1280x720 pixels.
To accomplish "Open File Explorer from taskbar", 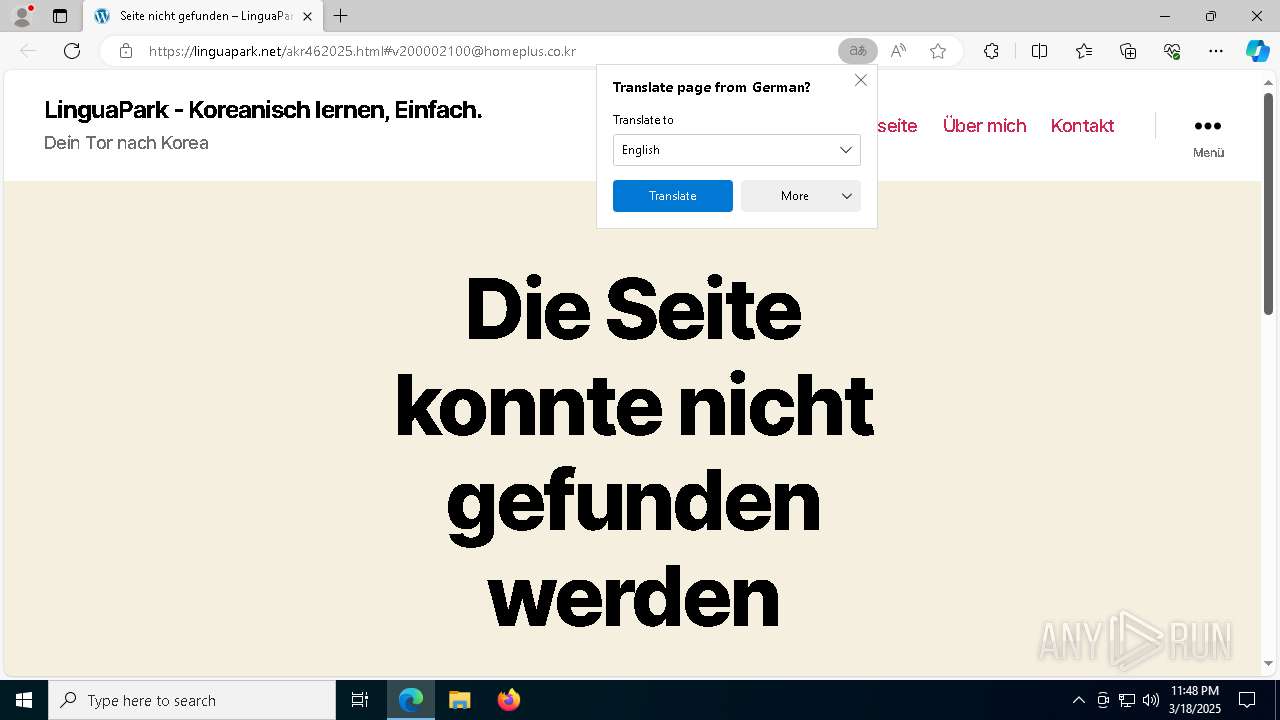I will click(460, 700).
